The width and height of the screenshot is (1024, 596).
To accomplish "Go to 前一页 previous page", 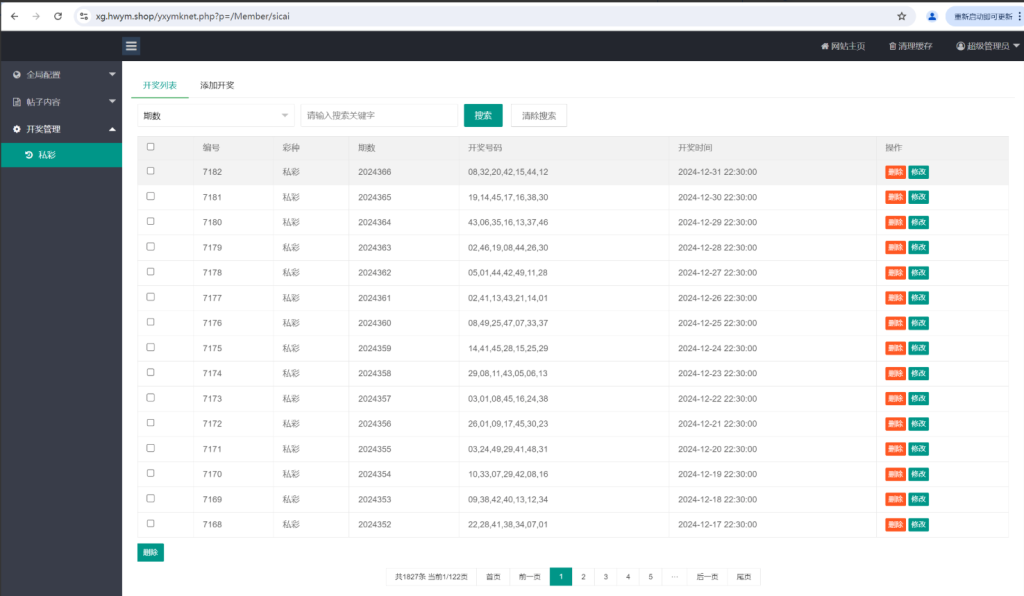I will [530, 577].
